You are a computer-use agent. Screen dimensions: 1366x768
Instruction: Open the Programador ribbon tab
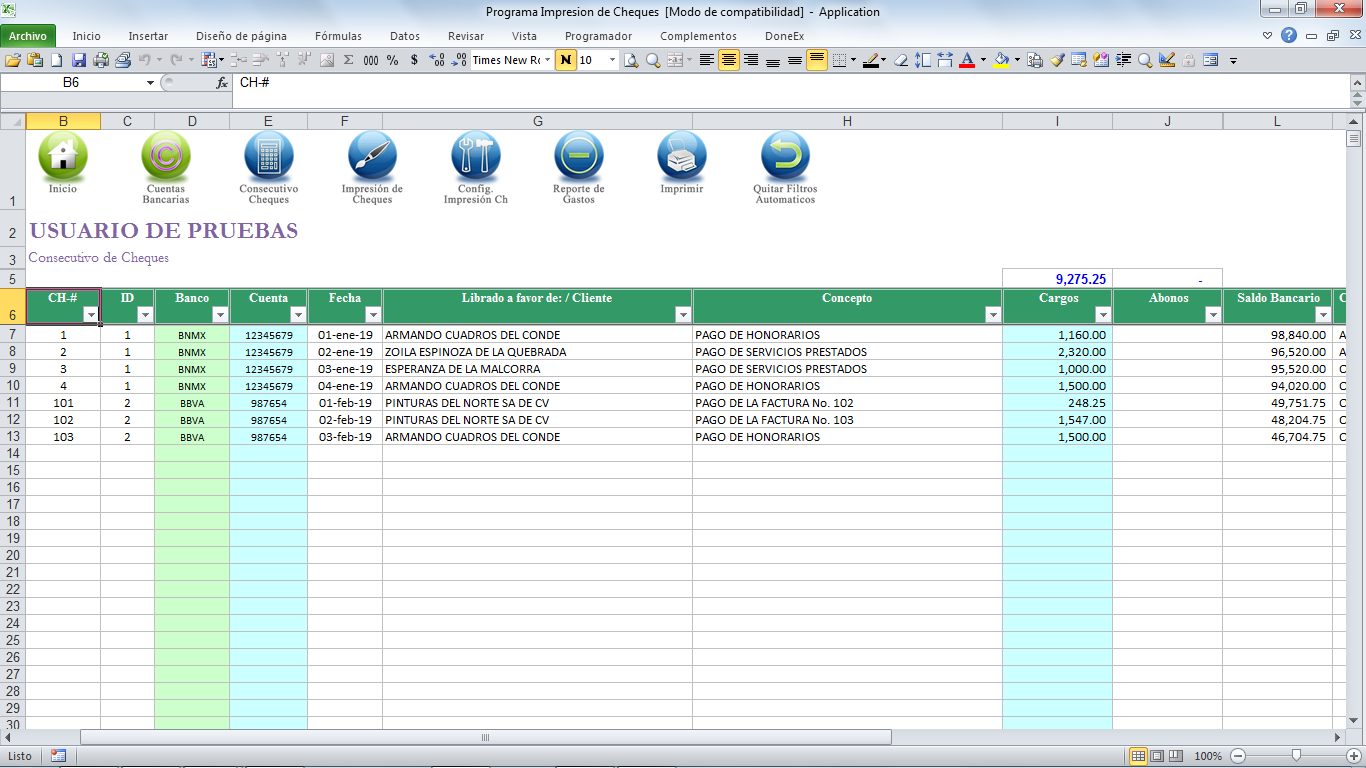click(x=598, y=36)
